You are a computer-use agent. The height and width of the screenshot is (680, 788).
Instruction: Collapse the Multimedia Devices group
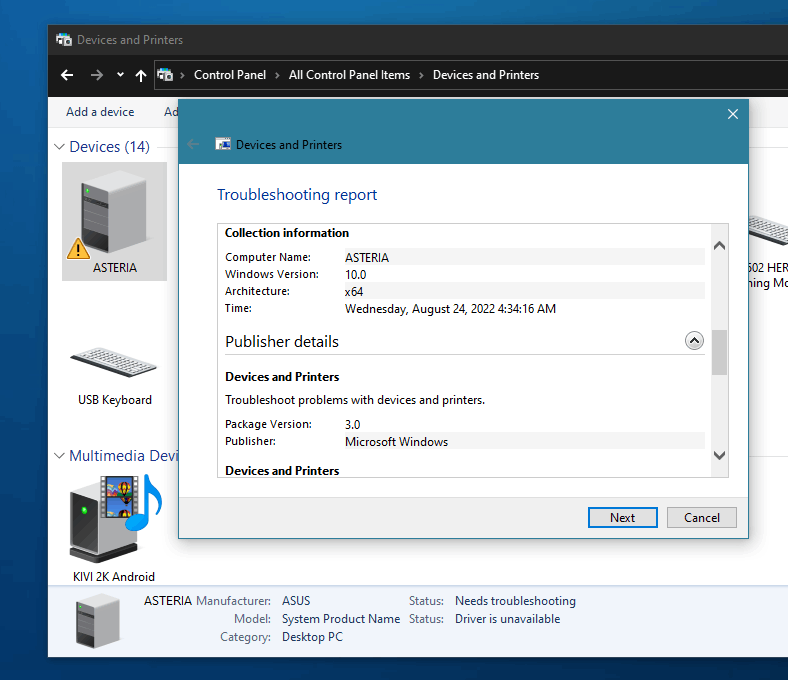coord(59,455)
